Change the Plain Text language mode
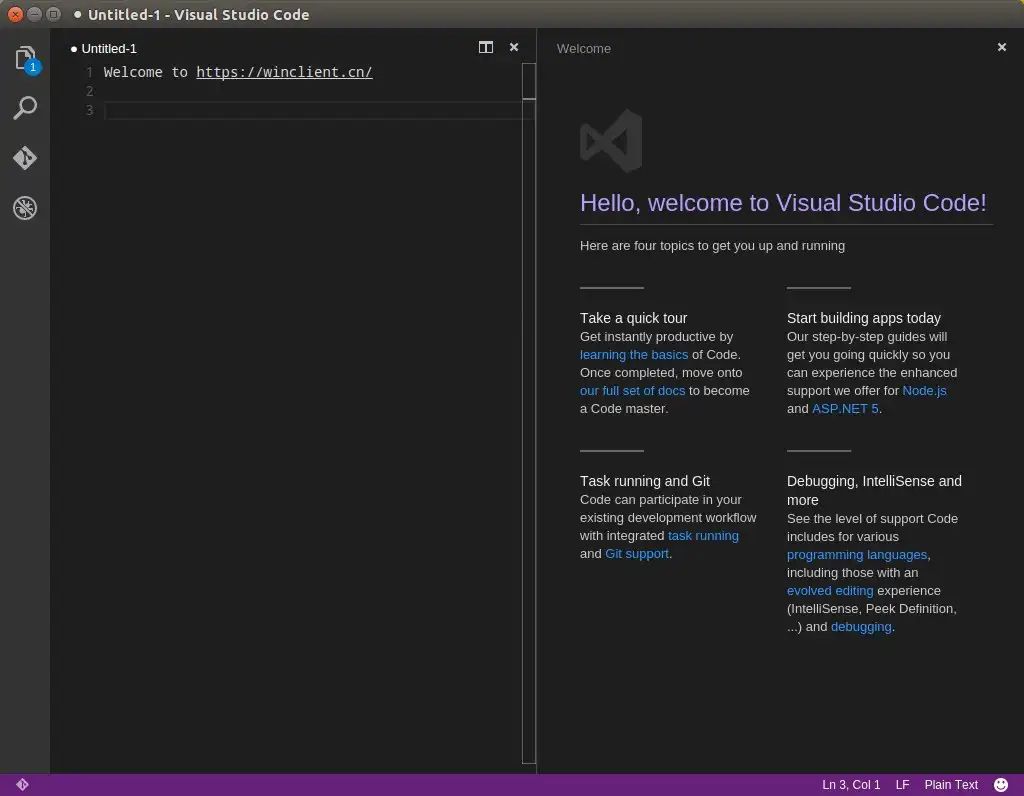This screenshot has height=796, width=1024. 951,784
